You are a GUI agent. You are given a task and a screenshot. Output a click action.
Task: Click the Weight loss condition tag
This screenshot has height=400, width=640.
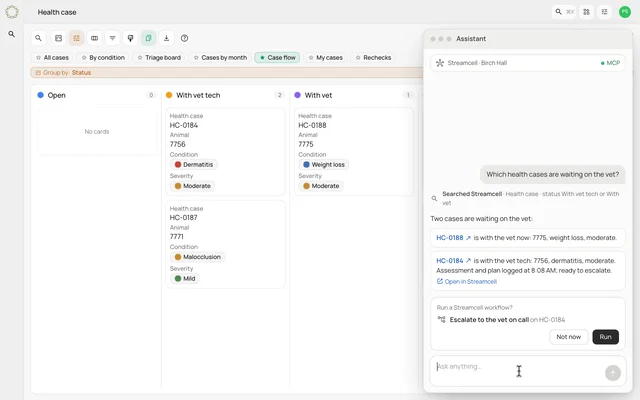[324, 164]
